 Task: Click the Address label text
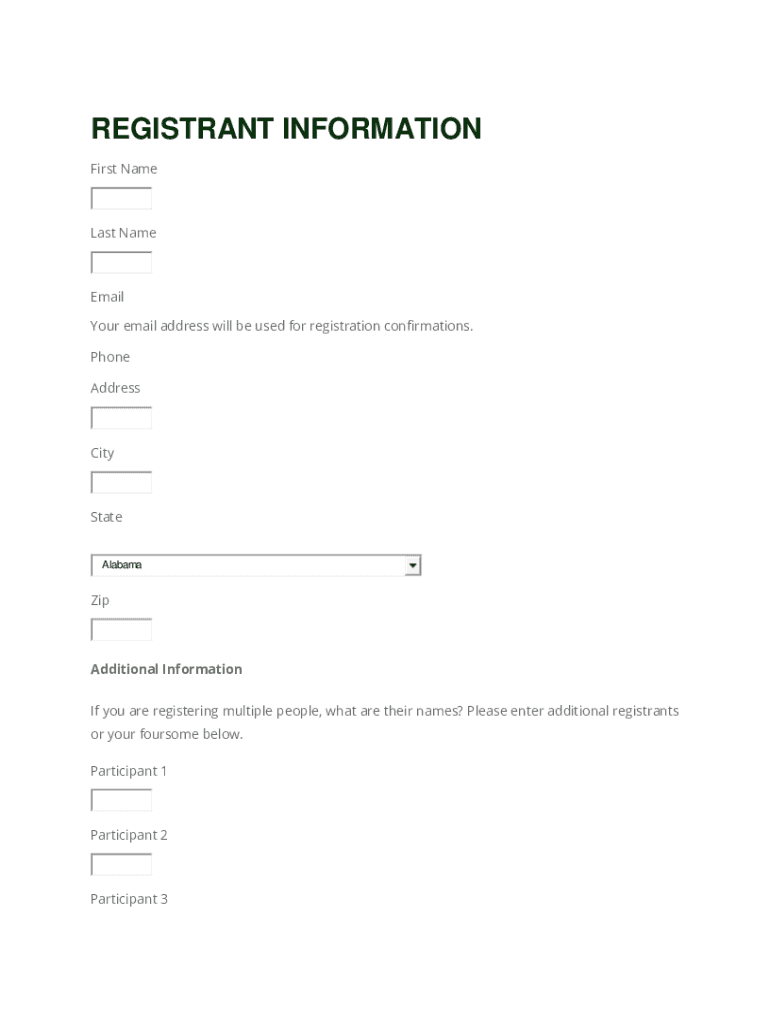(115, 388)
